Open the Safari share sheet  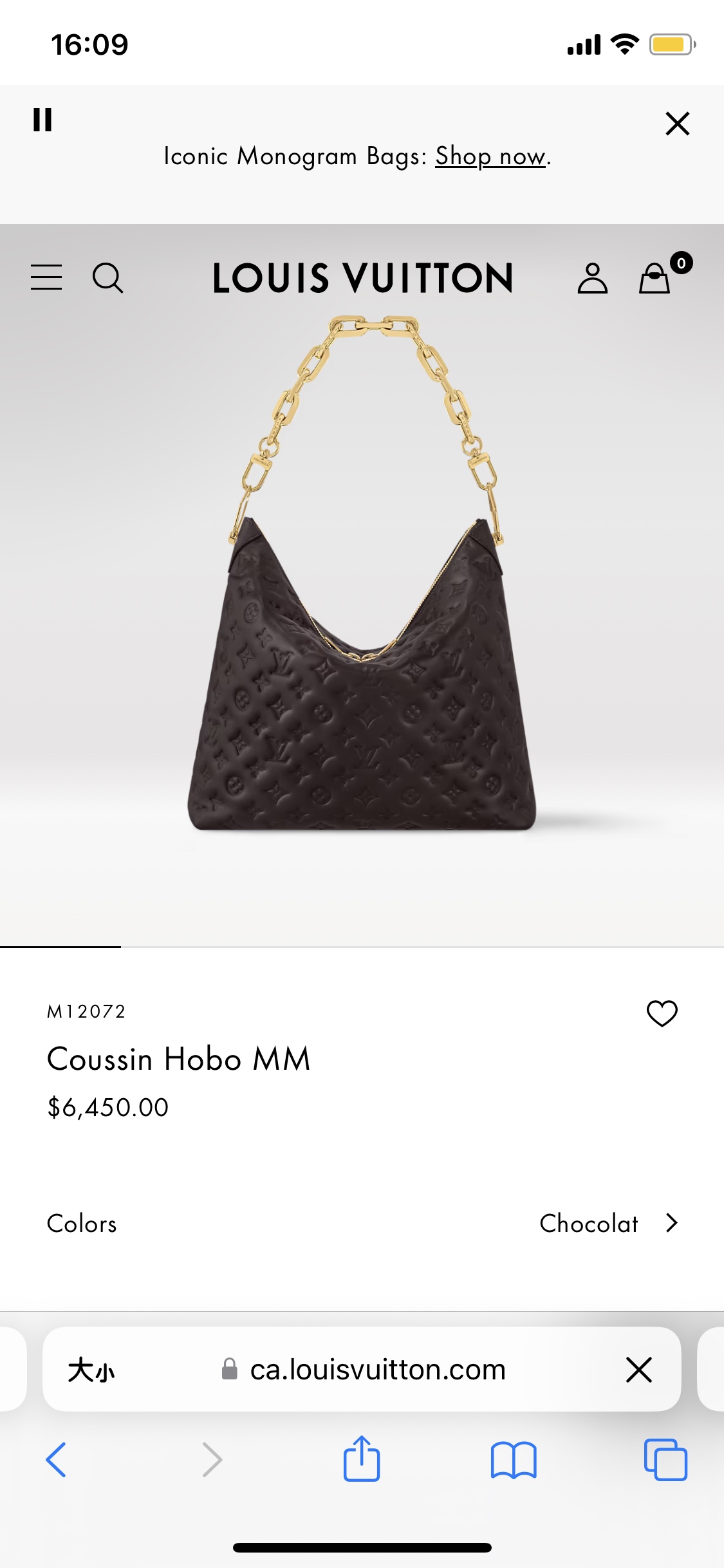coord(362,1458)
